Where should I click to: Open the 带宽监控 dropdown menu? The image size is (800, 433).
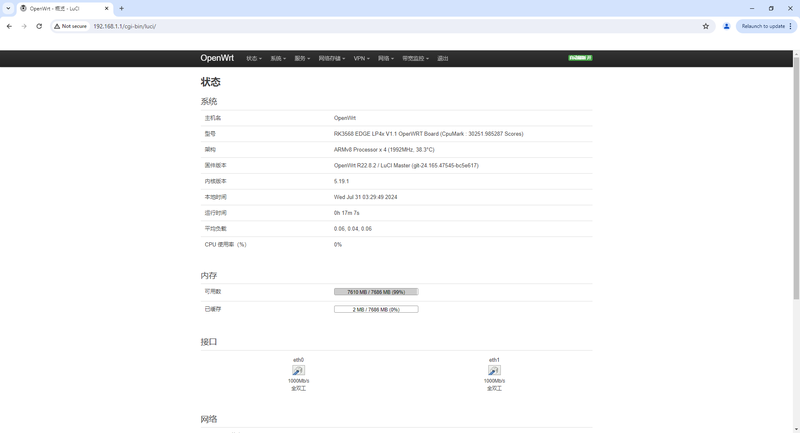coord(415,59)
